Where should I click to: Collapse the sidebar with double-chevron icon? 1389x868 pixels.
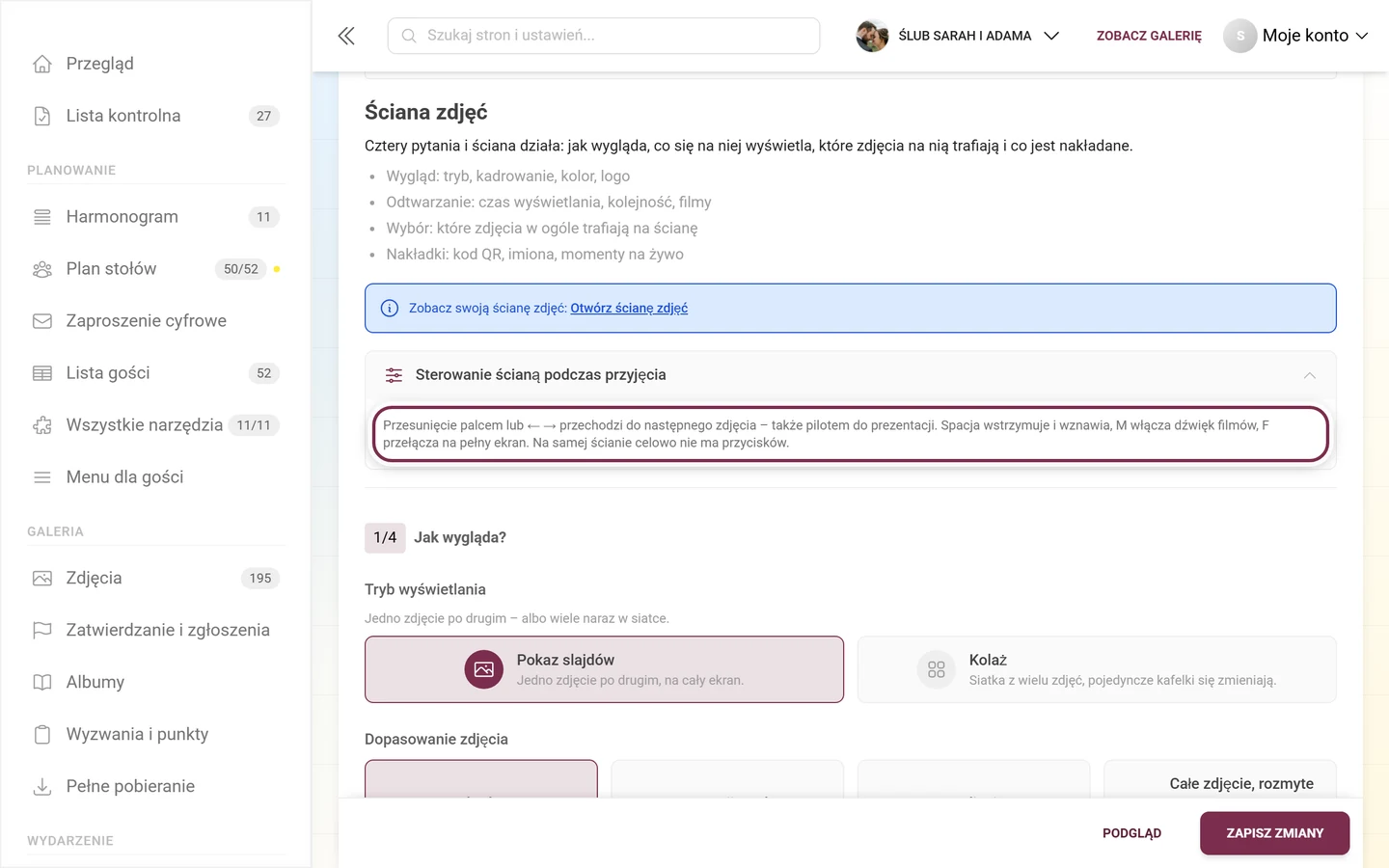click(x=346, y=36)
